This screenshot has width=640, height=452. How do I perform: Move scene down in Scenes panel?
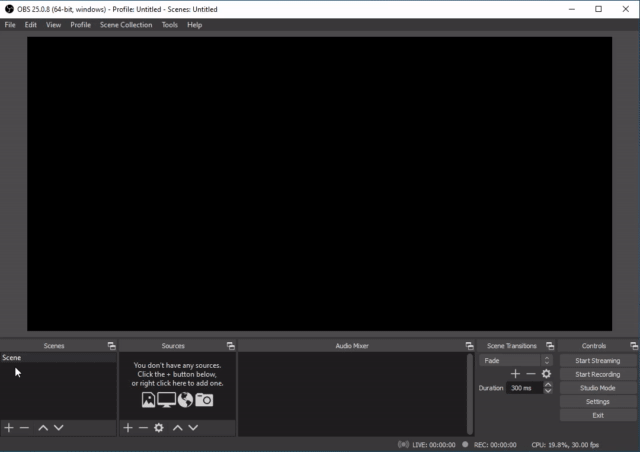(59, 428)
